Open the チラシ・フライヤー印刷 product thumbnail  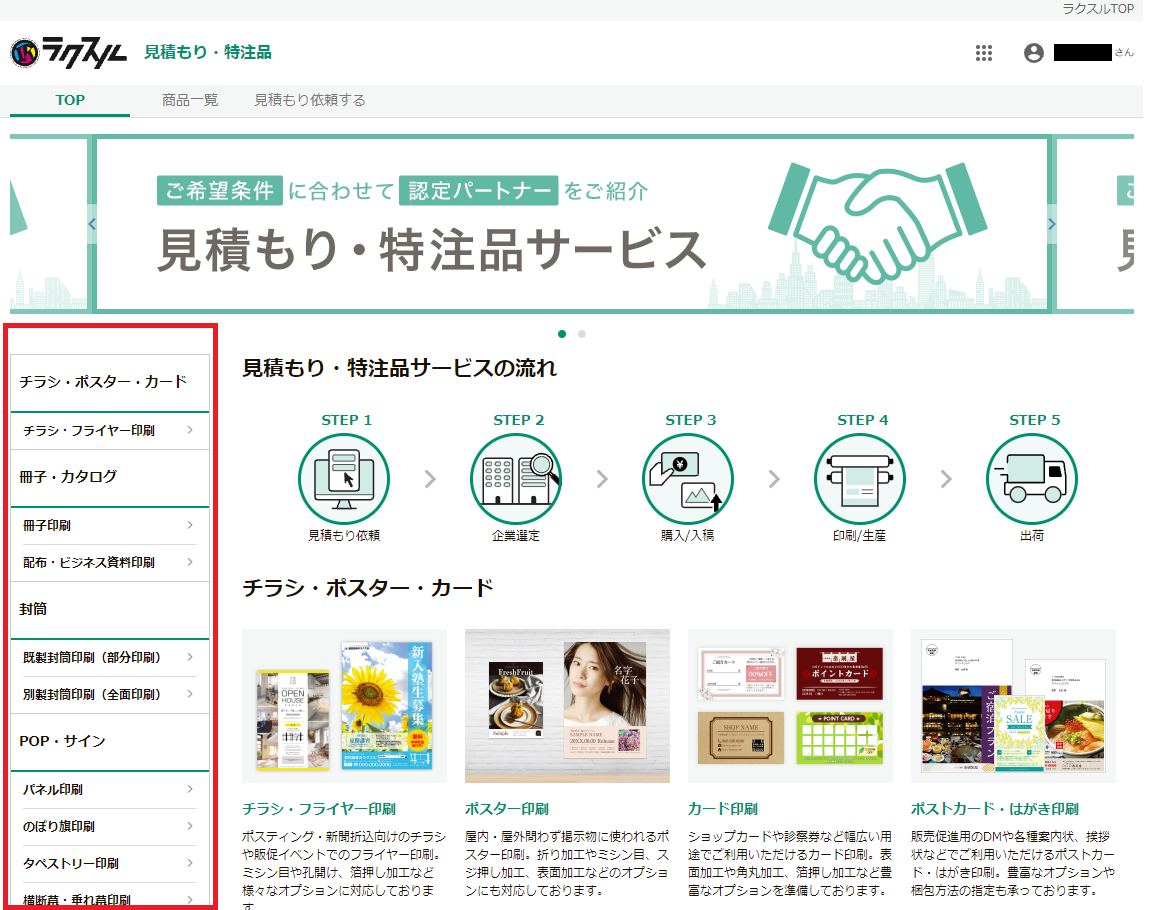tap(345, 706)
